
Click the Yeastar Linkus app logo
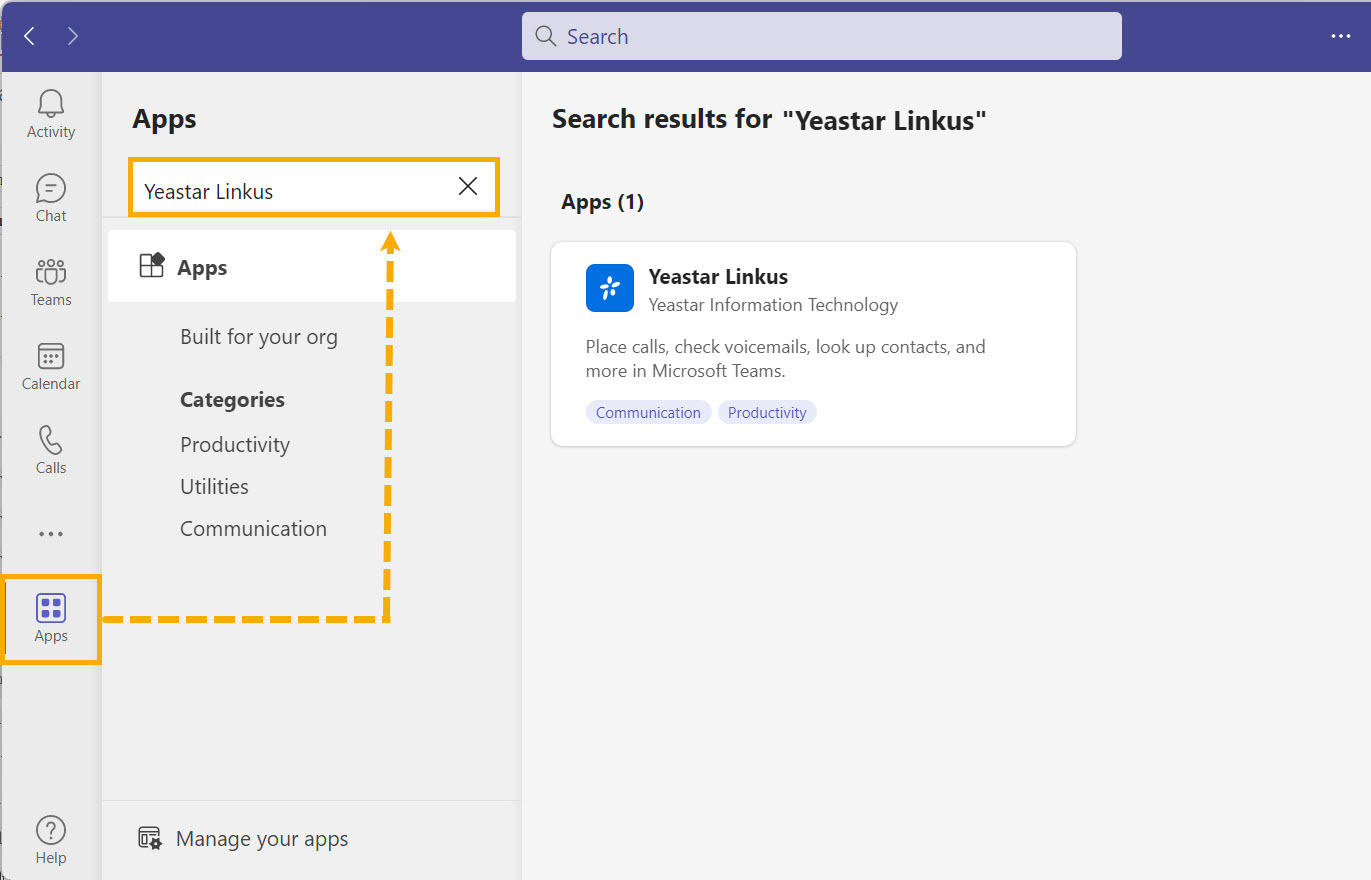tap(610, 288)
